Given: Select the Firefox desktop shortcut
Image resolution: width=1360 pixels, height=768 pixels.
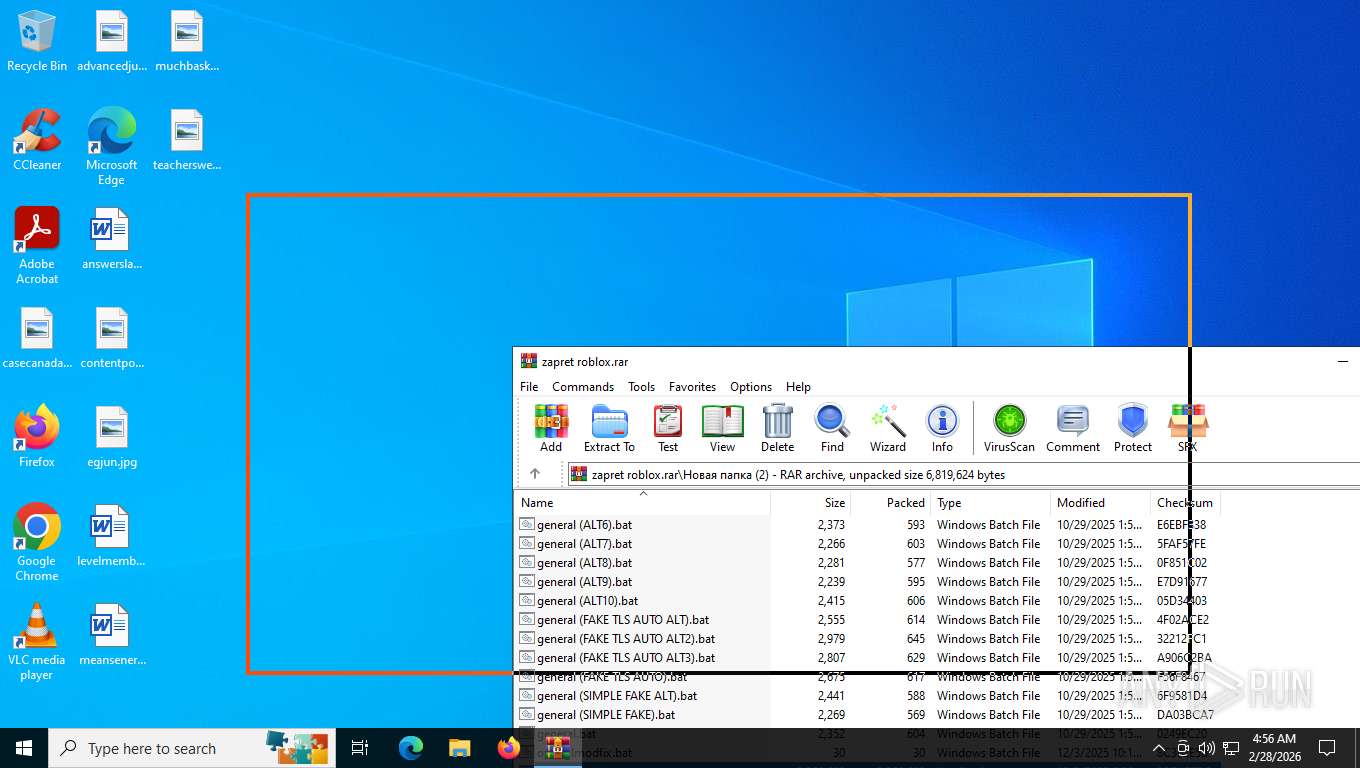Looking at the screenshot, I should [37, 437].
